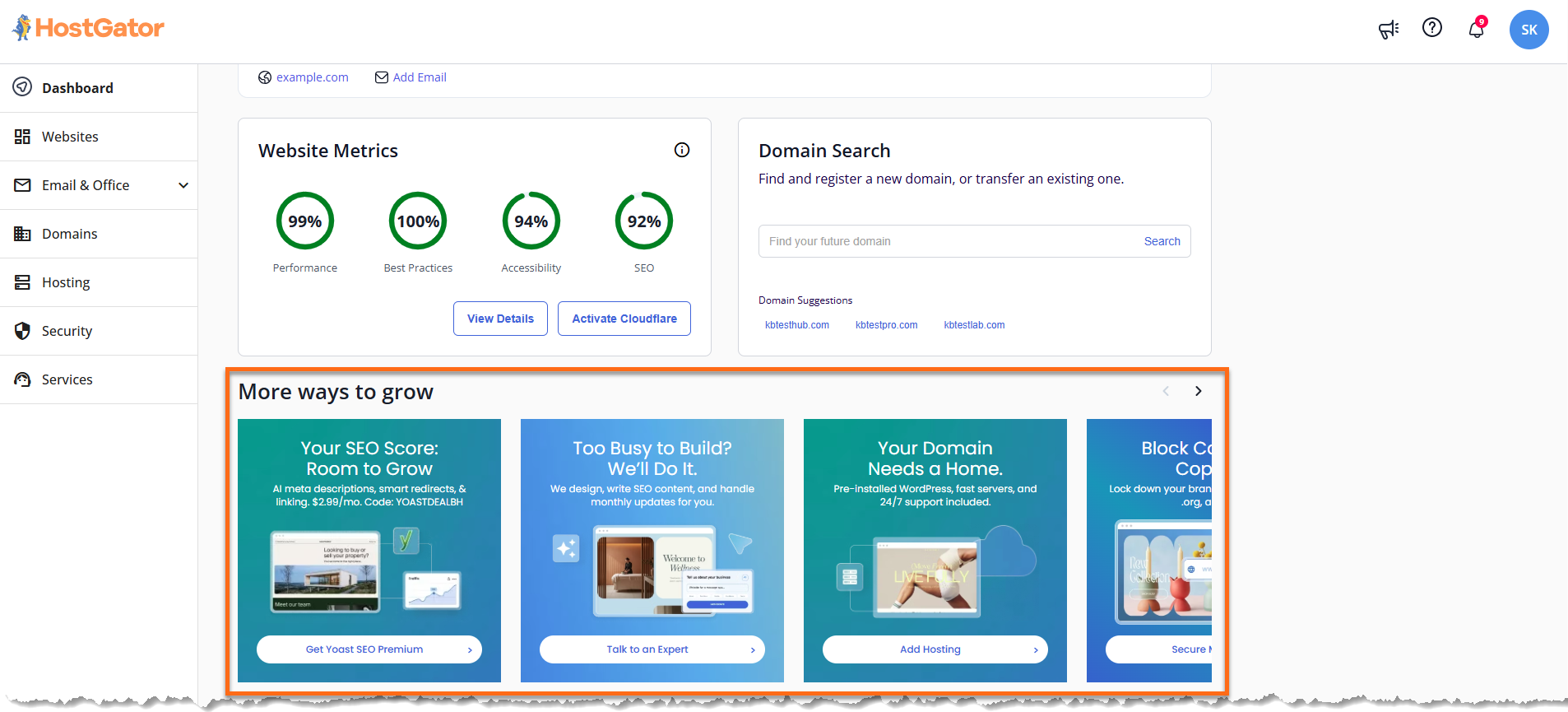
Task: Select the kbtestpro.com domain suggestion
Action: click(x=886, y=325)
